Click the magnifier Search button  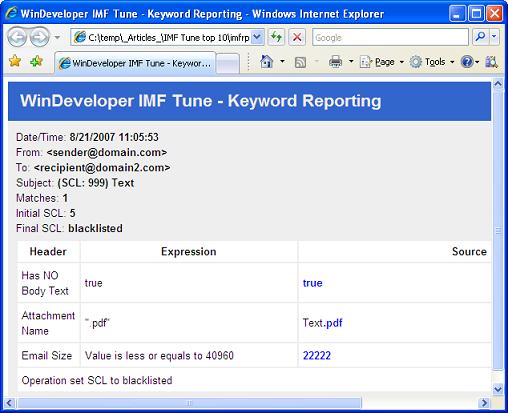[x=480, y=37]
